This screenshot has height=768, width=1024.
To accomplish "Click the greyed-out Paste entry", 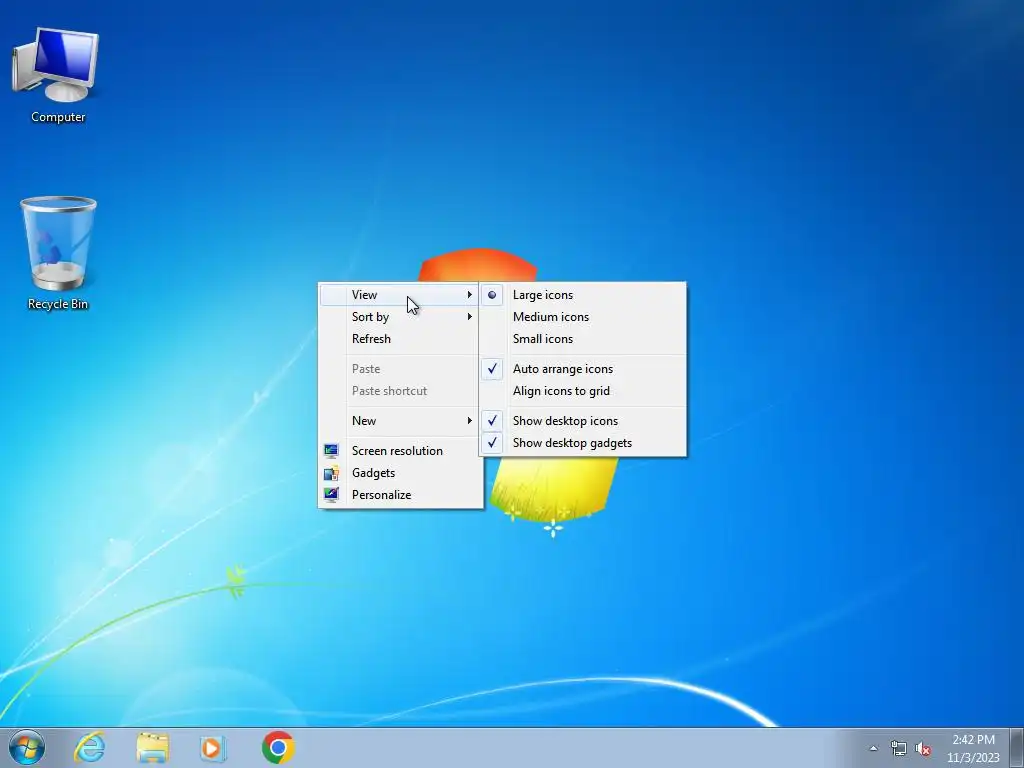I will tap(401, 369).
